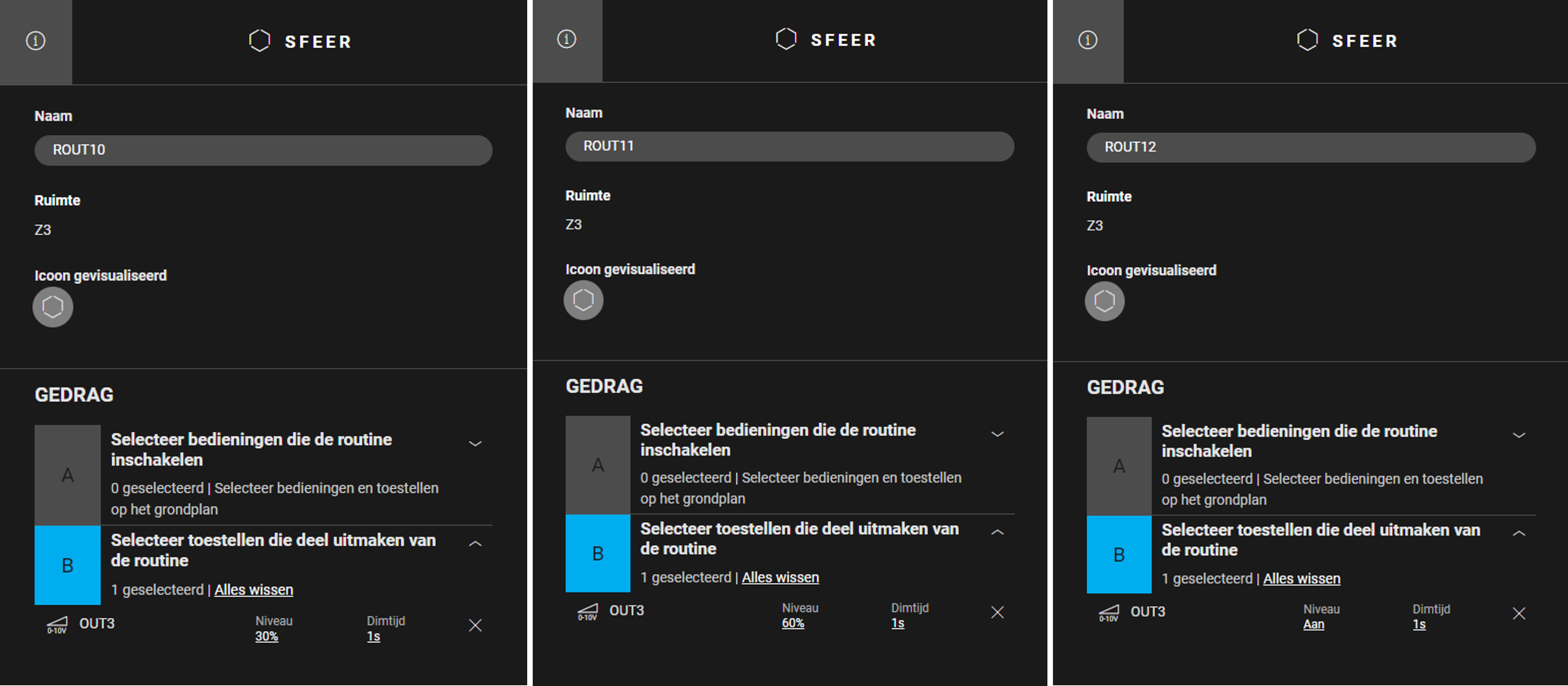Open info icon in ROUT10 panel
1568x686 pixels.
click(35, 42)
